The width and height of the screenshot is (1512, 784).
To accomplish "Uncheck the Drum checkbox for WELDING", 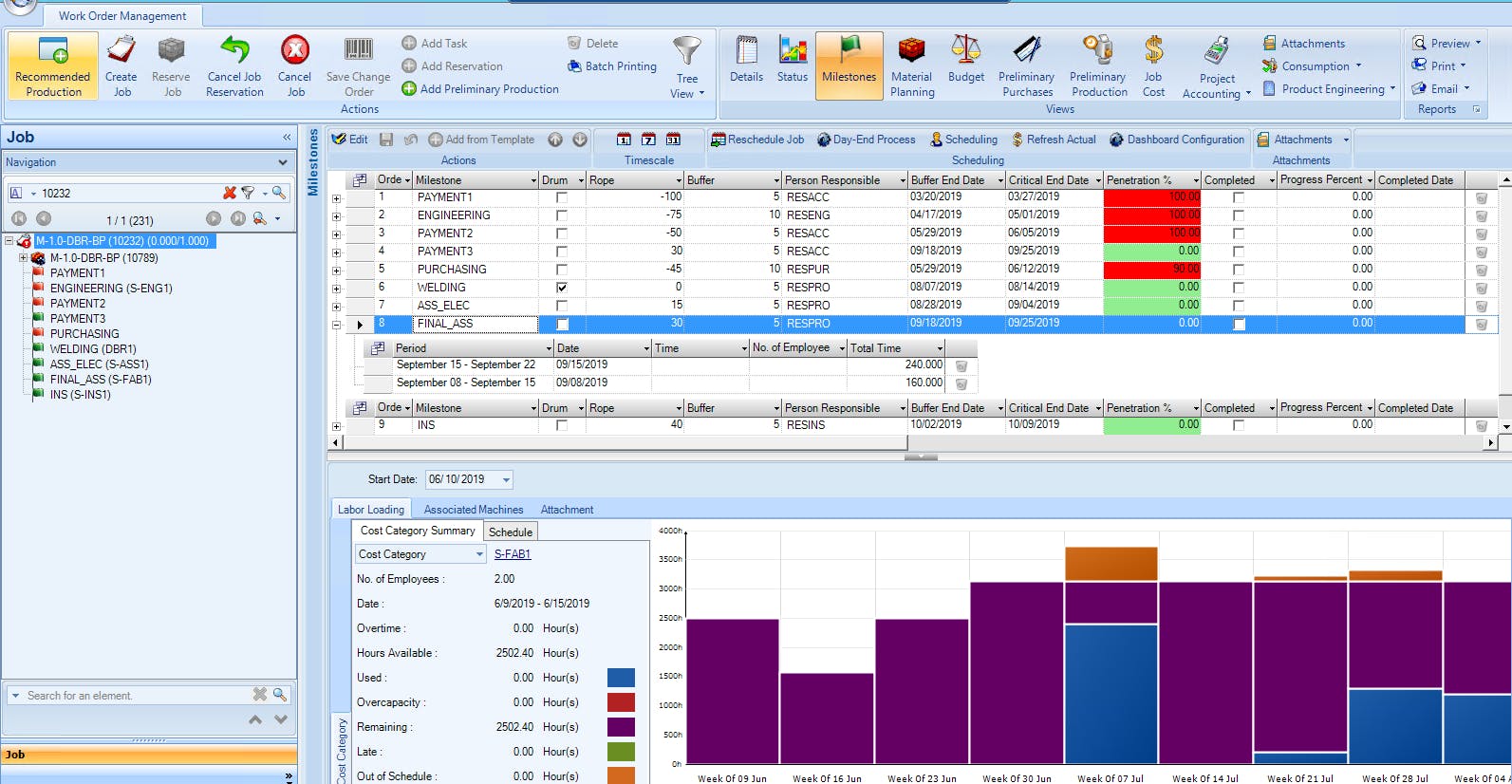I will point(562,288).
